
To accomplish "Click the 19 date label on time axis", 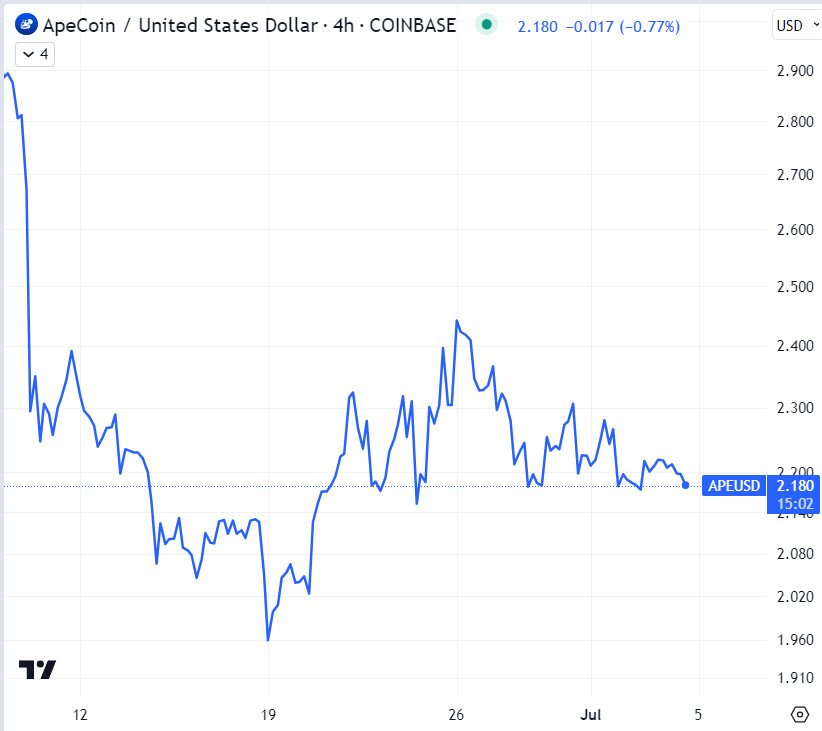I will pyautogui.click(x=268, y=714).
